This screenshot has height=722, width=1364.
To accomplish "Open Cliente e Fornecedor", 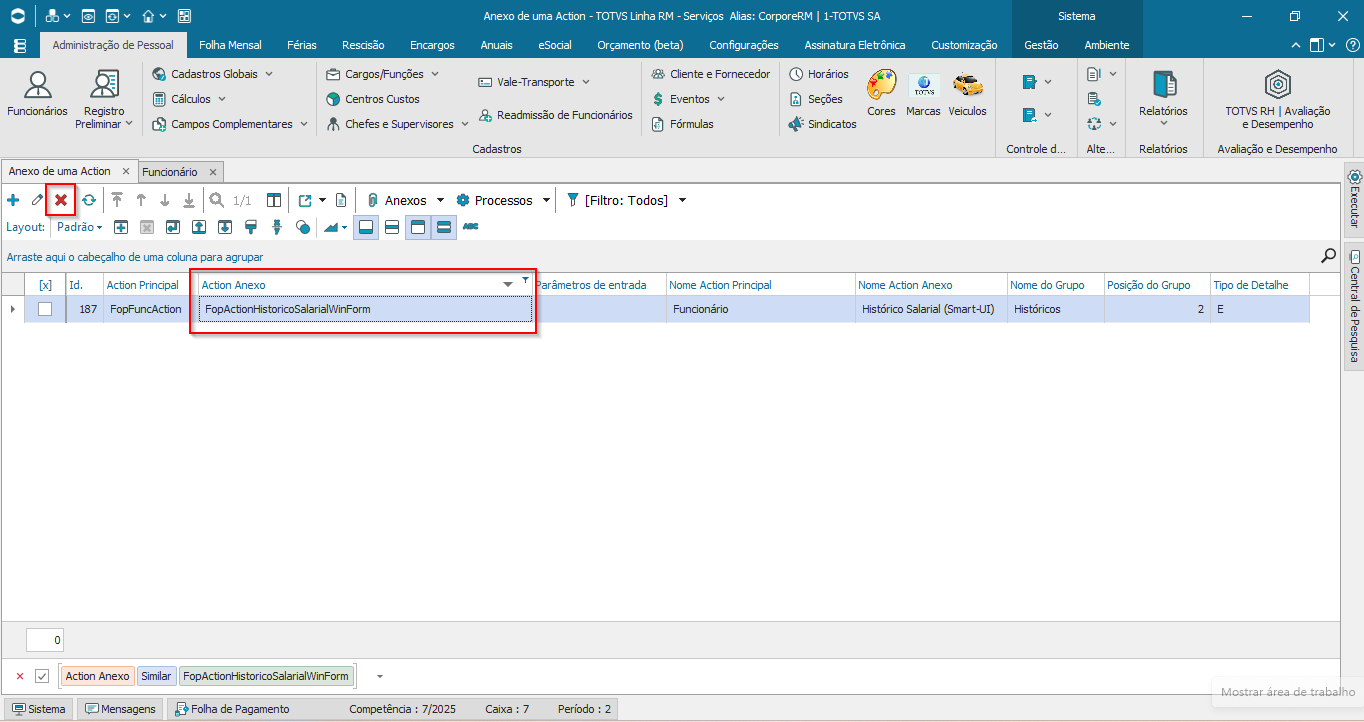I will (x=711, y=74).
